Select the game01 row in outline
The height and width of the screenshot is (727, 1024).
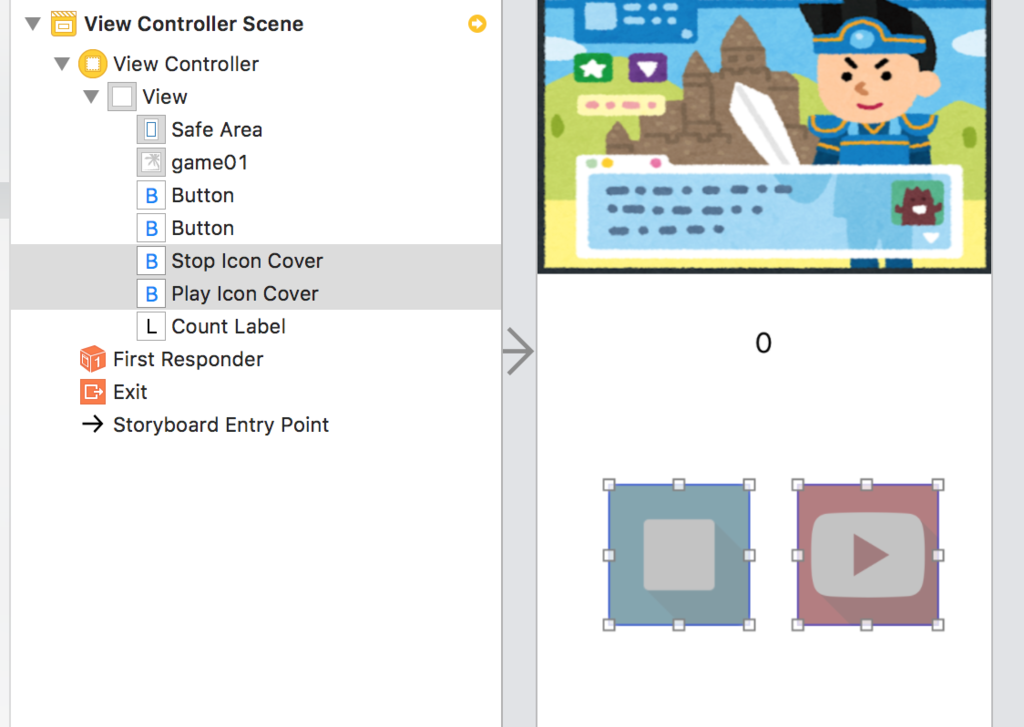pos(256,162)
